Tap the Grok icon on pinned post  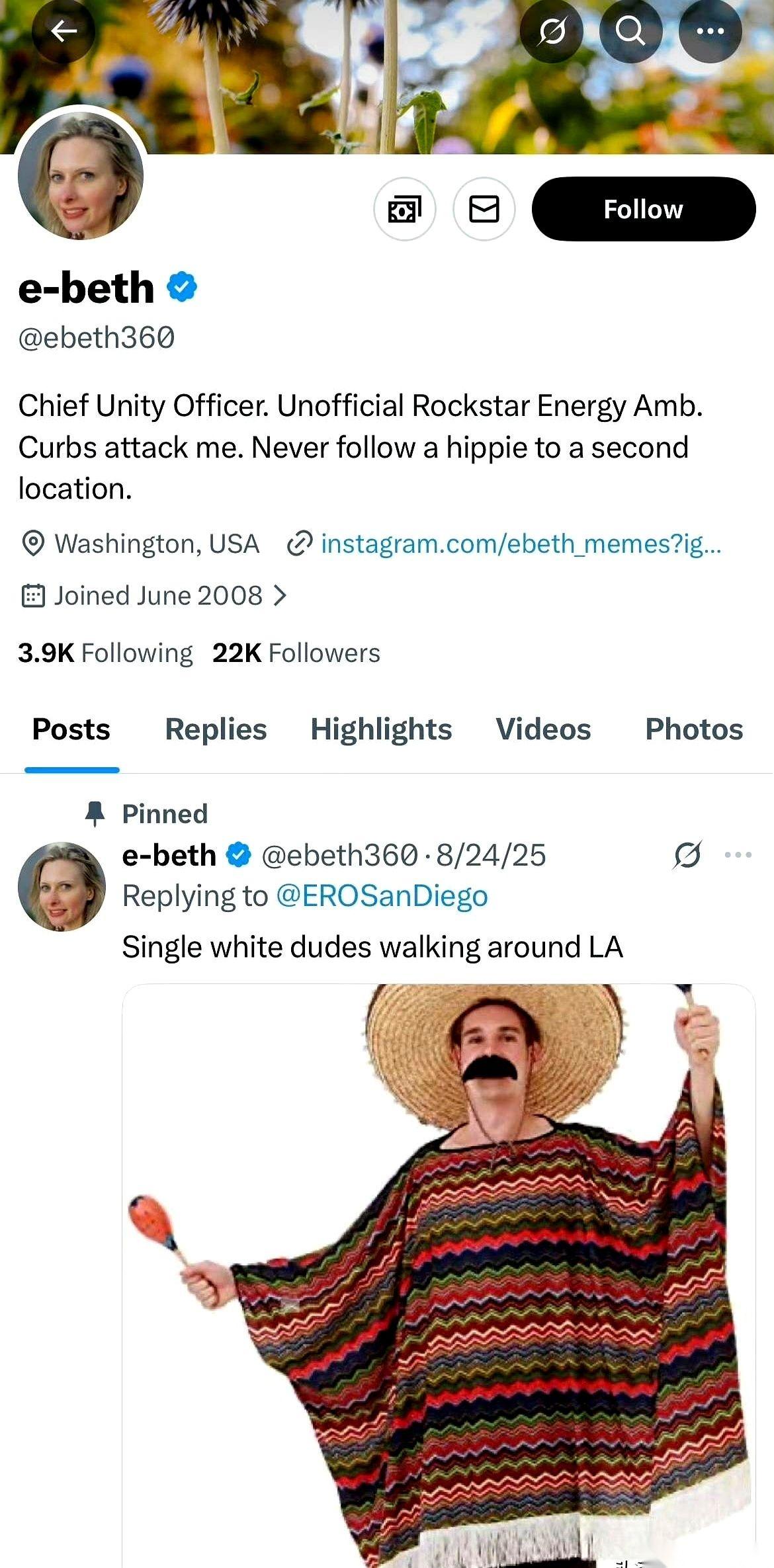[x=687, y=855]
